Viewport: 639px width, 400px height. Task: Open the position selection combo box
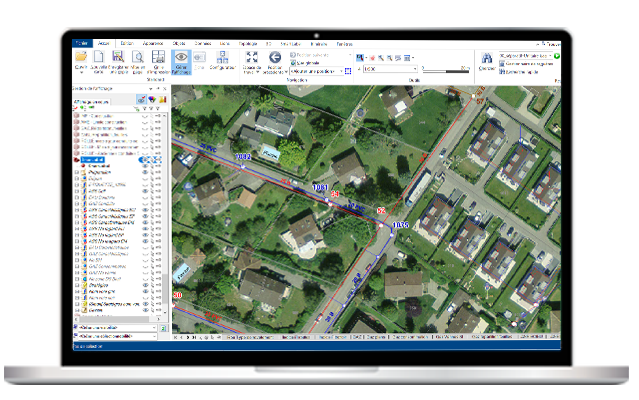317,71
